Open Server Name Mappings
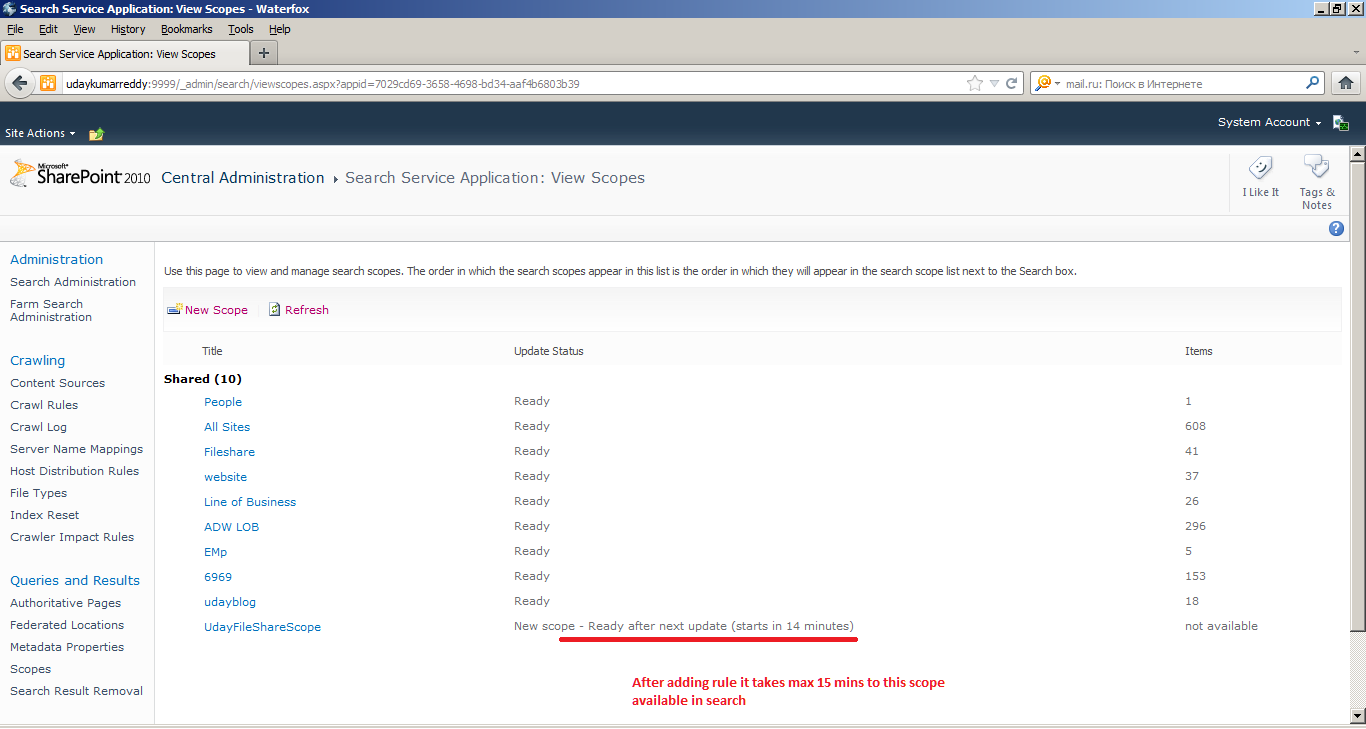This screenshot has width=1366, height=729. tap(76, 449)
